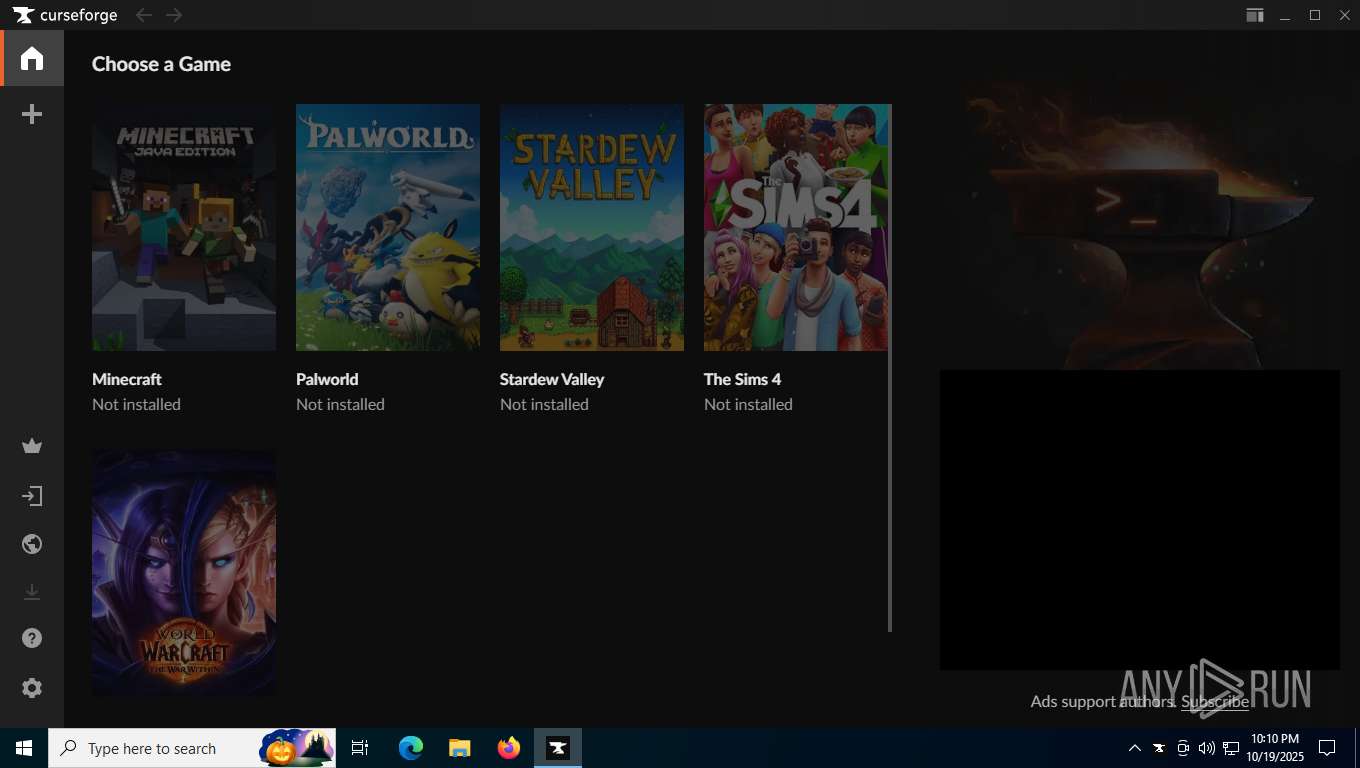1360x768 pixels.
Task: Click the Stardew Valley title text
Action: [x=552, y=379]
